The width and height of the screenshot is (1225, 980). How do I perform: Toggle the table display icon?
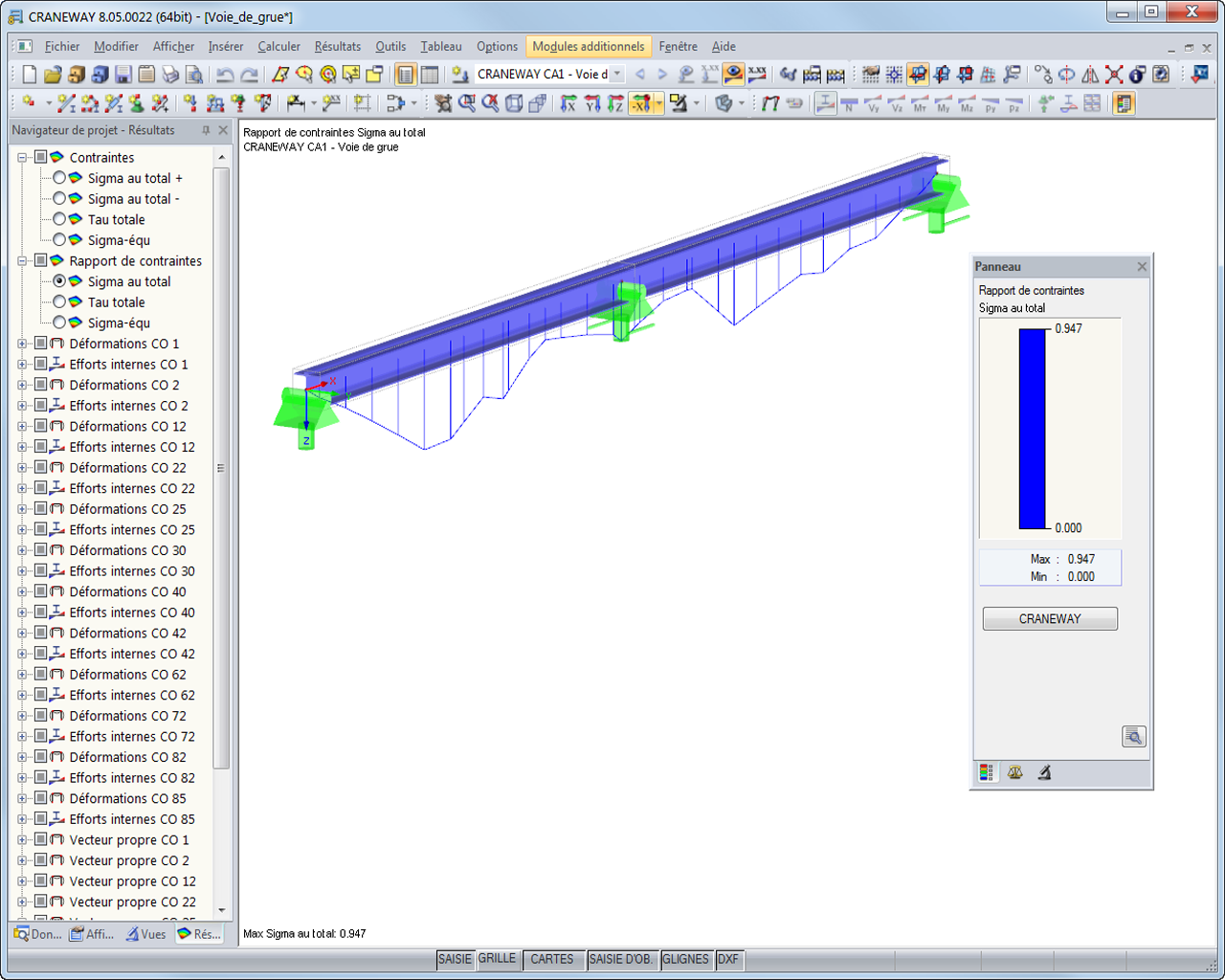pos(430,75)
